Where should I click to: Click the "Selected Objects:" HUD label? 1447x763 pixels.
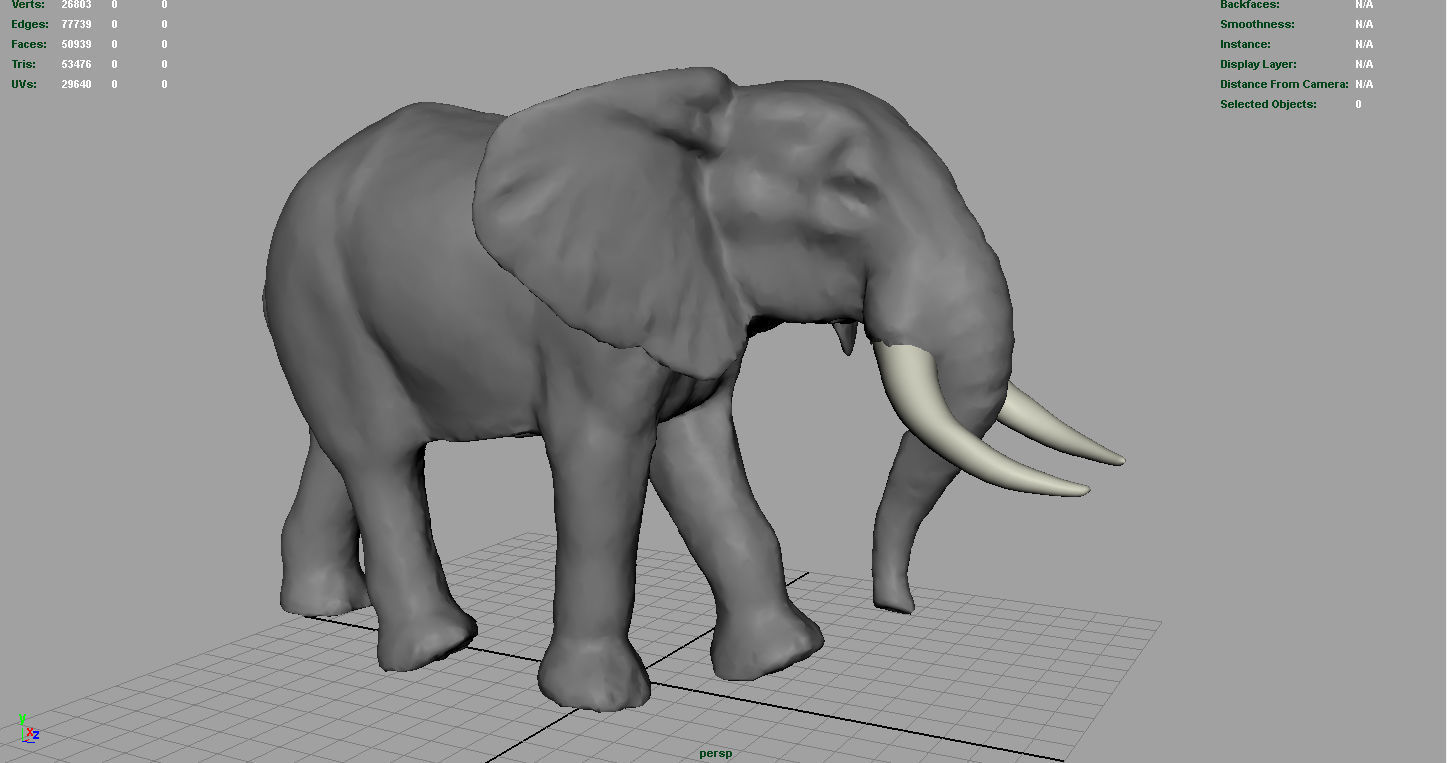1268,104
